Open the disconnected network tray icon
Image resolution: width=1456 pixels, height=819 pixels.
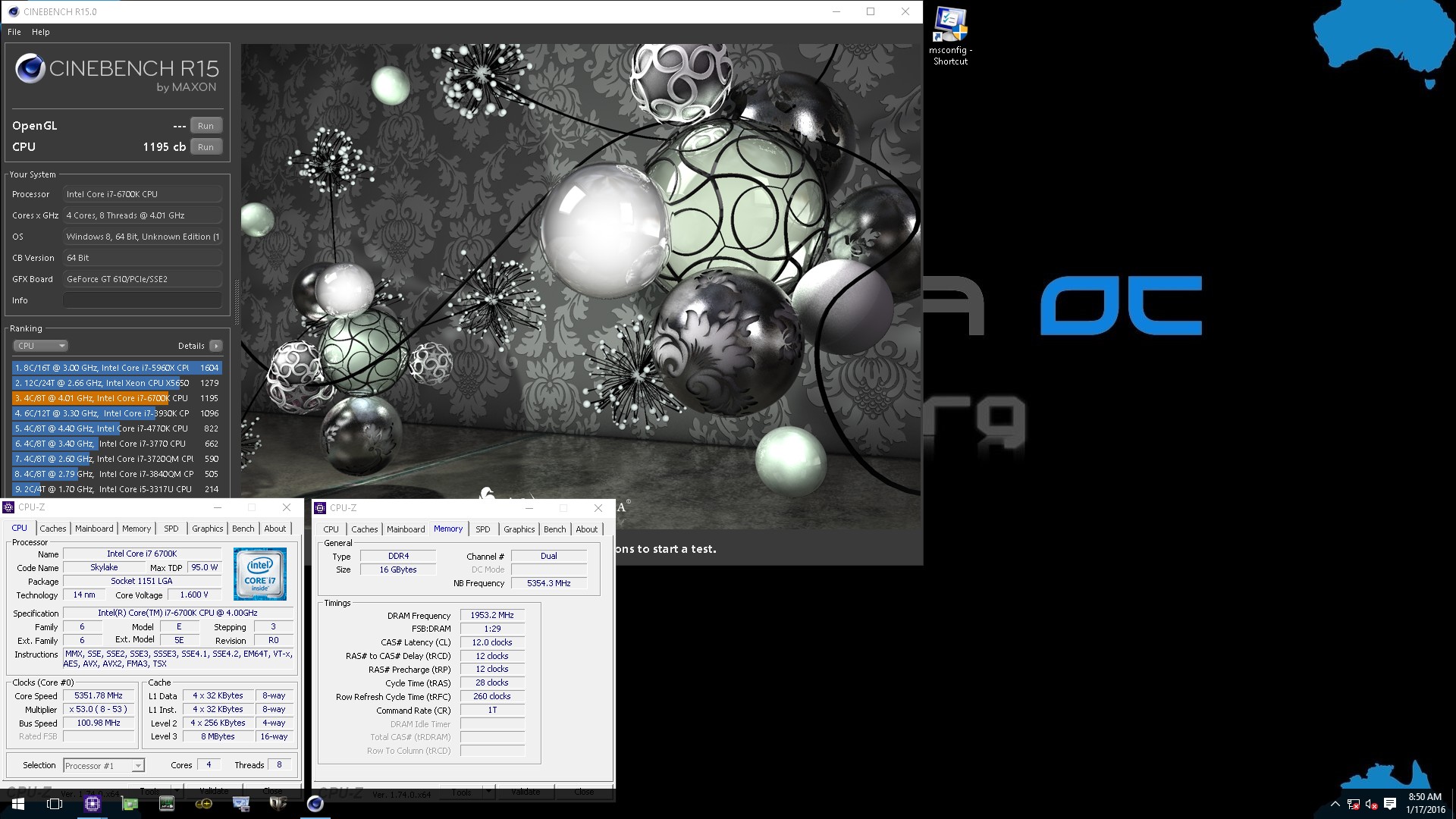pos(1354,804)
